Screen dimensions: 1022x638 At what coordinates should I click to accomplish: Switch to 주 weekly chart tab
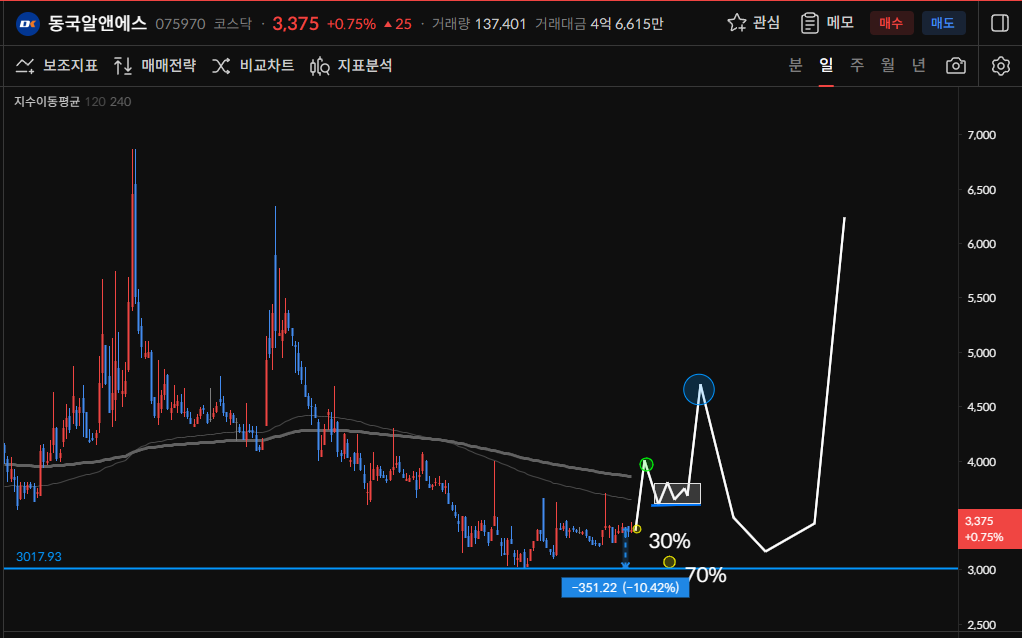point(857,65)
